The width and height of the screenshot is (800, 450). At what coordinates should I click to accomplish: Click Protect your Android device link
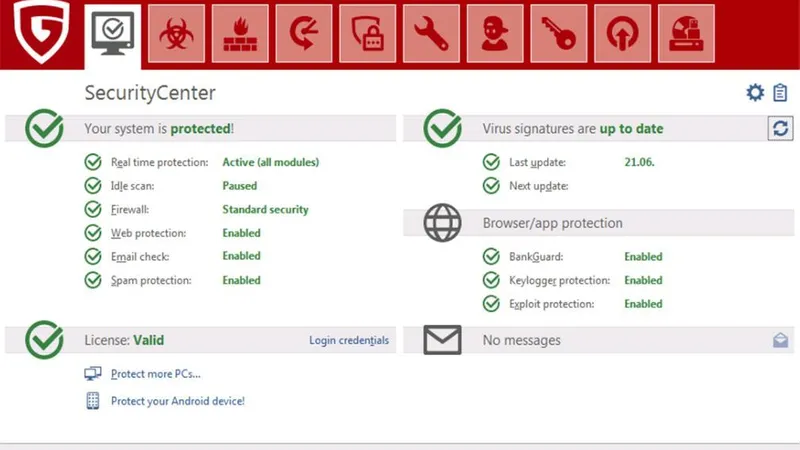[x=177, y=401]
